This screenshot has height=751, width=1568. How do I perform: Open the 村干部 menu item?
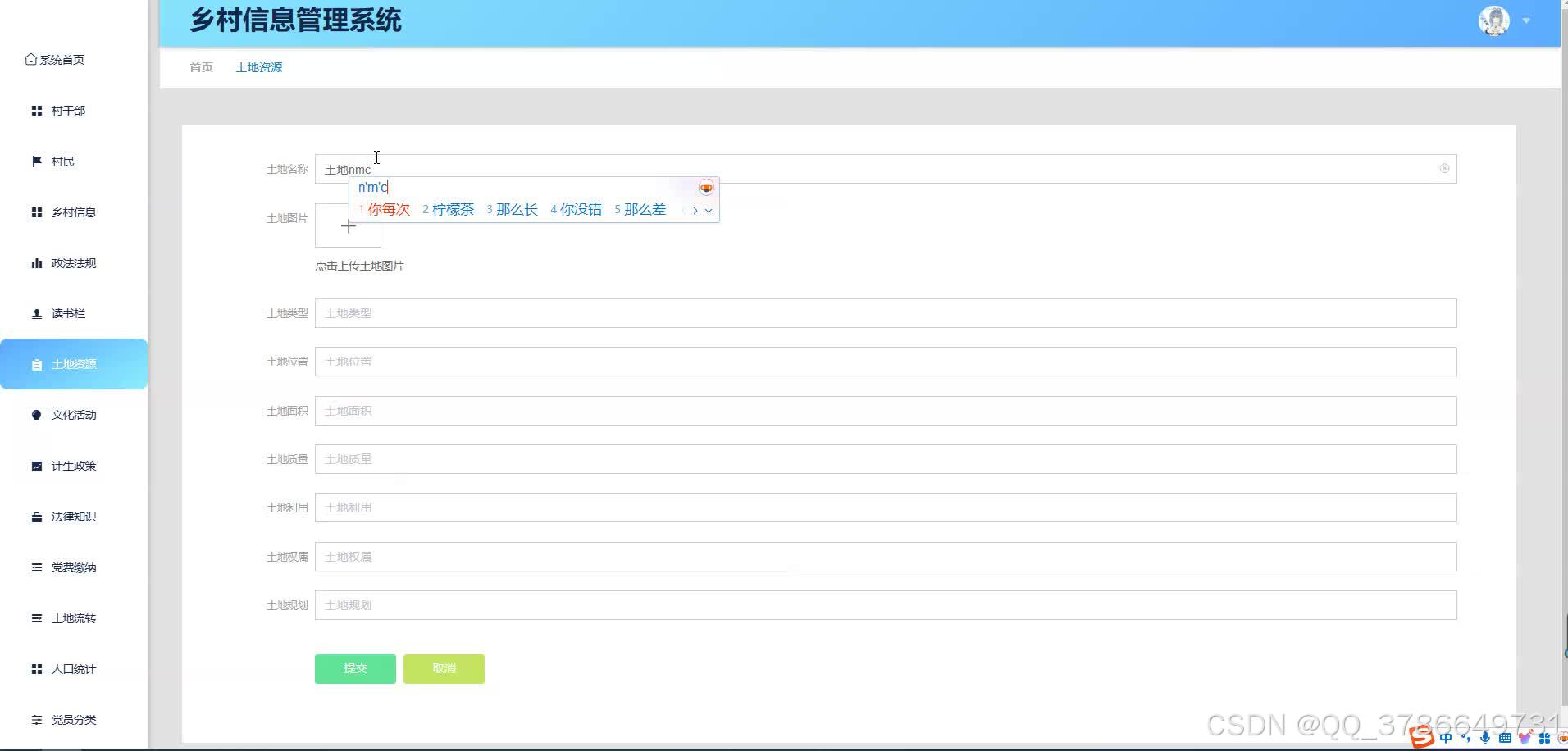(x=74, y=111)
